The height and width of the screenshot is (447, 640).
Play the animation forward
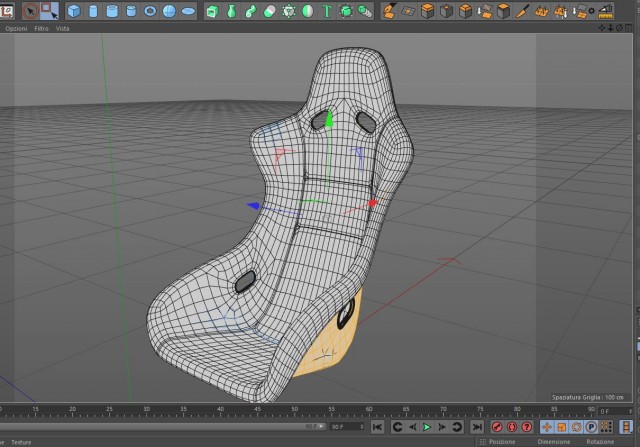tap(427, 427)
